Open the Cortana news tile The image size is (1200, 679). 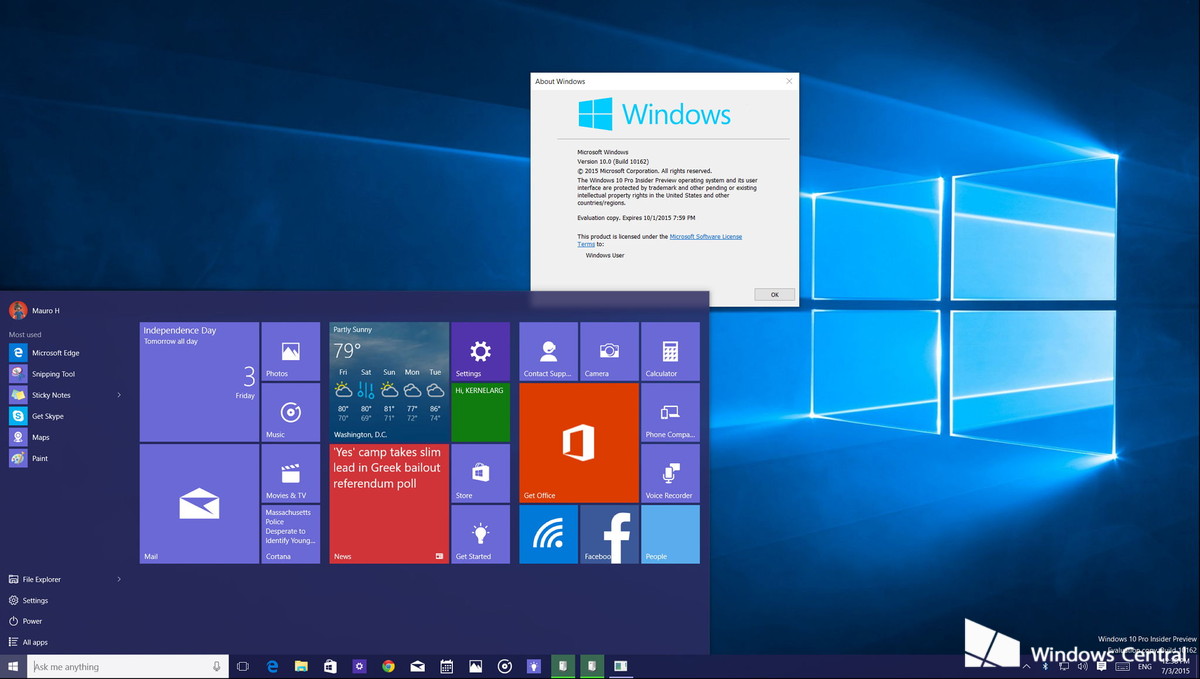click(291, 534)
